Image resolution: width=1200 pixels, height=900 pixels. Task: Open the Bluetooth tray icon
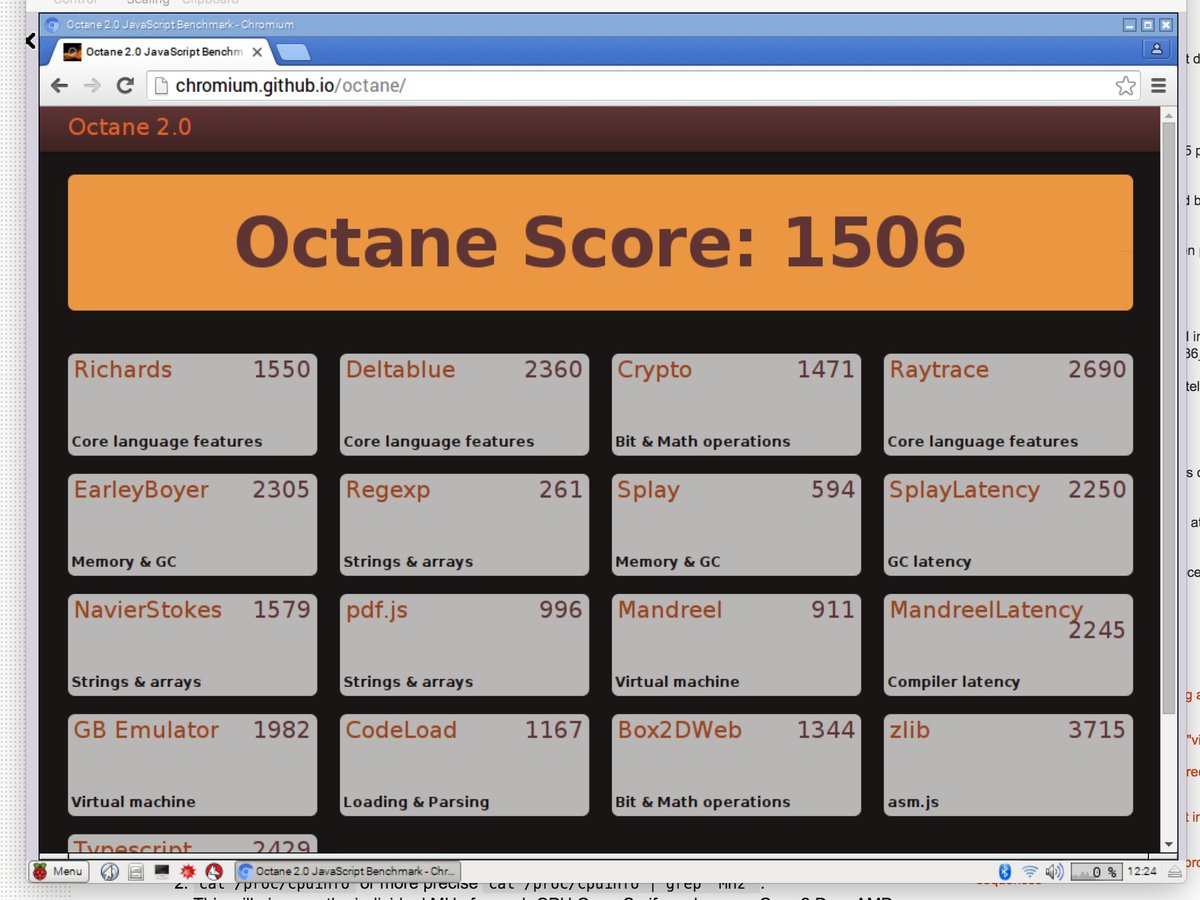point(1005,872)
